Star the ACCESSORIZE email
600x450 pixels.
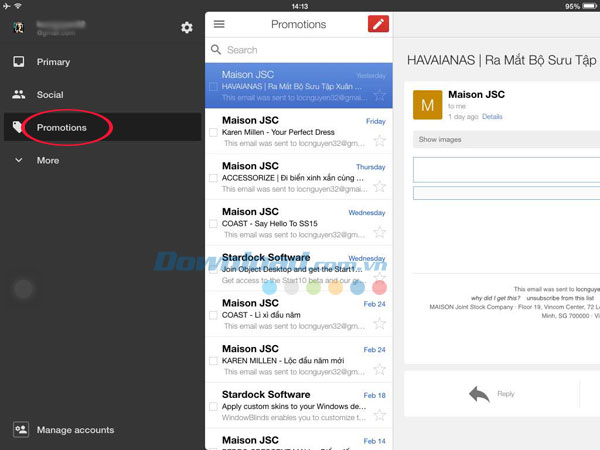(x=379, y=186)
